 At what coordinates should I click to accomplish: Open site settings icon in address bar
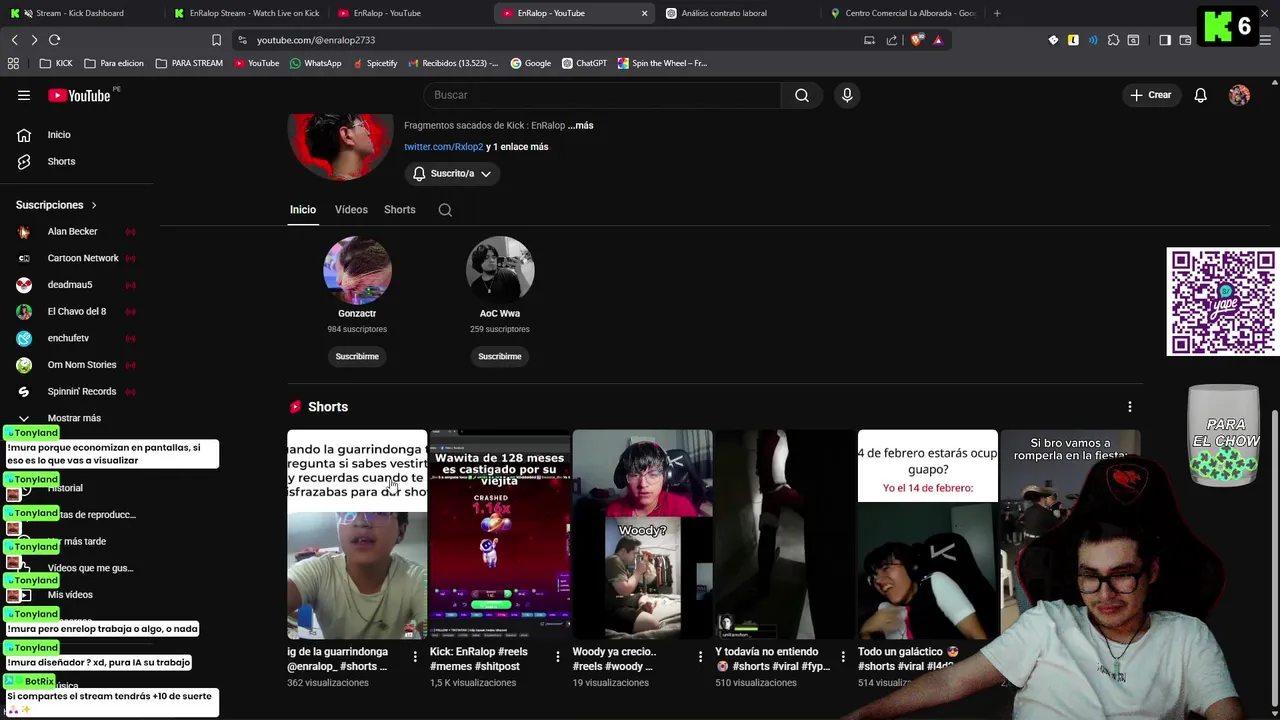point(243,40)
